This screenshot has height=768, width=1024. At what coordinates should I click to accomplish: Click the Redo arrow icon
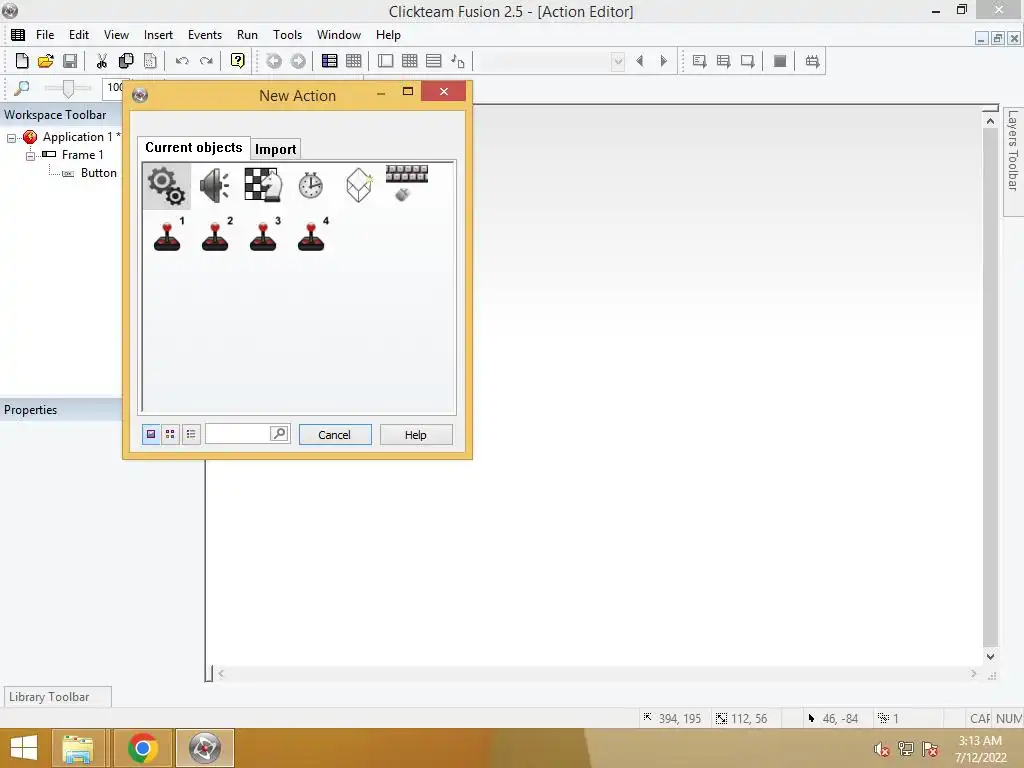pos(206,61)
